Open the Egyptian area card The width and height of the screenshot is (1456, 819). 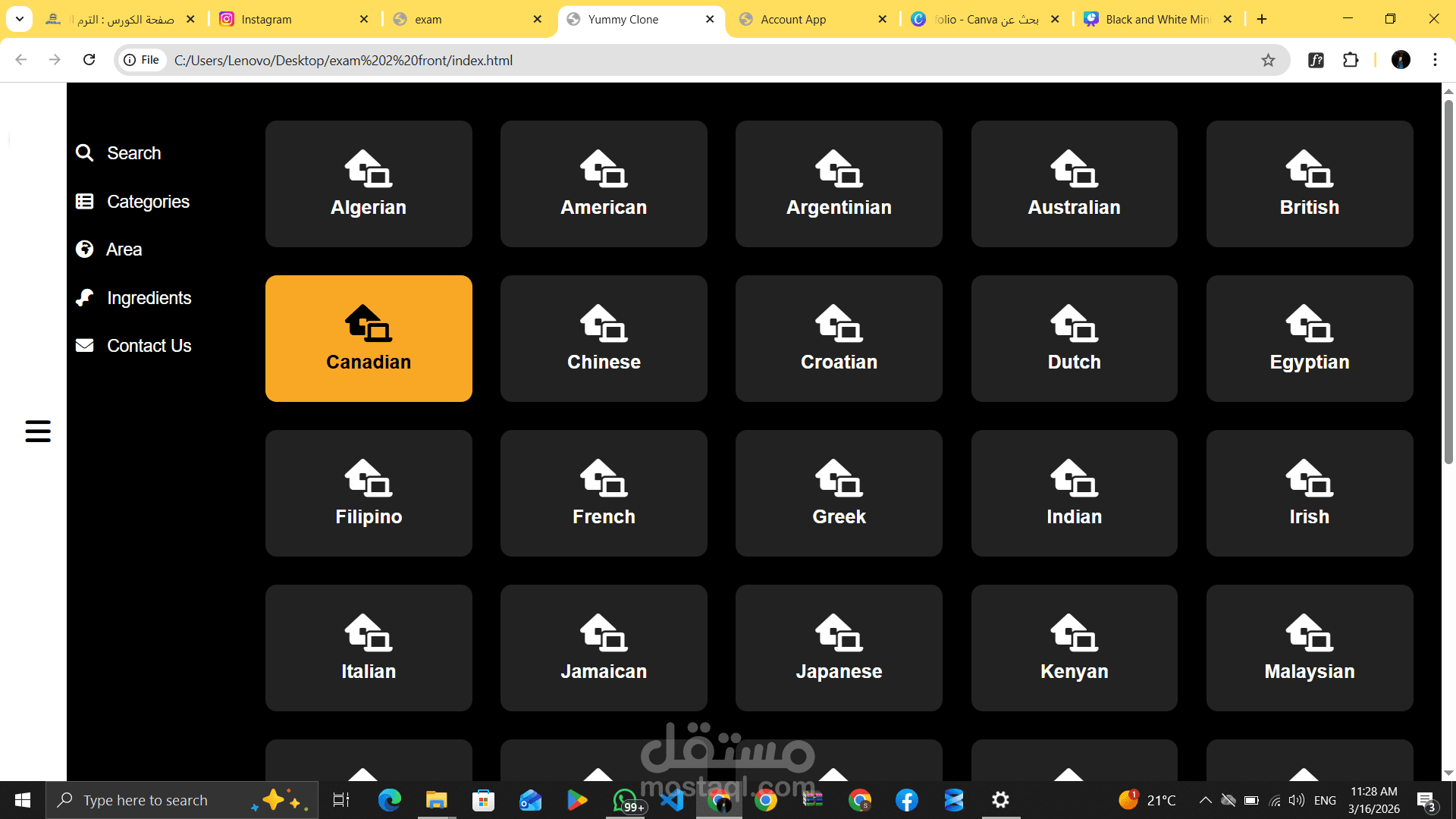tap(1309, 338)
